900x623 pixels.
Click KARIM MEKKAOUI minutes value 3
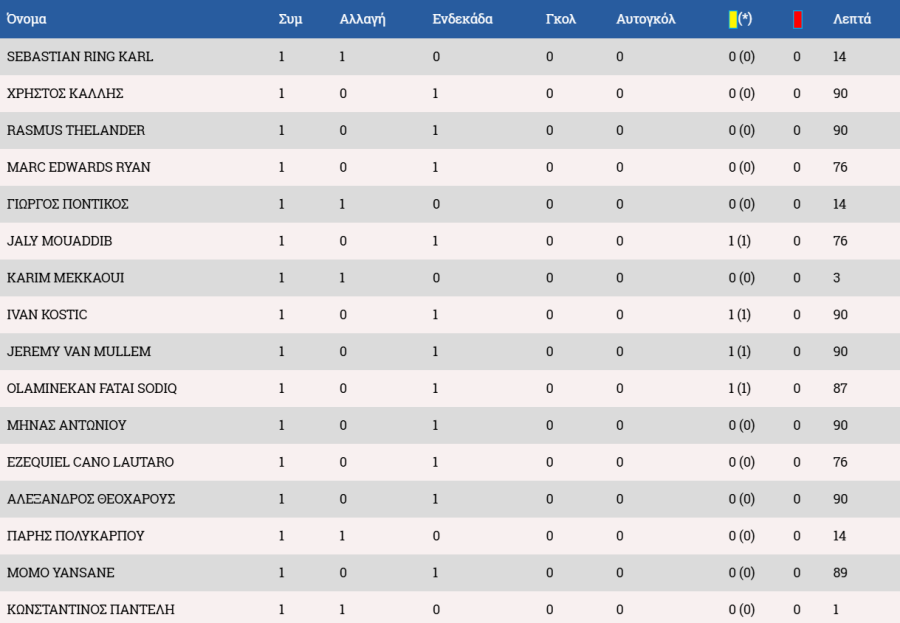pos(836,278)
